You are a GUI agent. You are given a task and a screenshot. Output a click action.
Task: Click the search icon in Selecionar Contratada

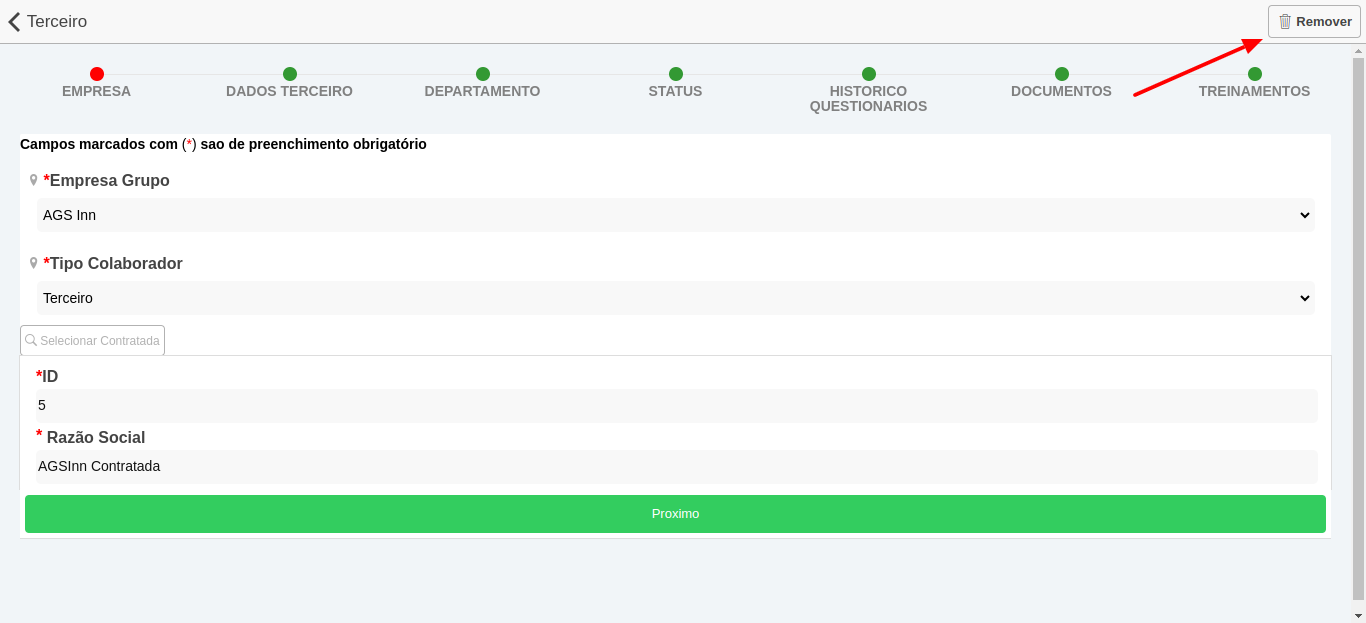(x=30, y=340)
